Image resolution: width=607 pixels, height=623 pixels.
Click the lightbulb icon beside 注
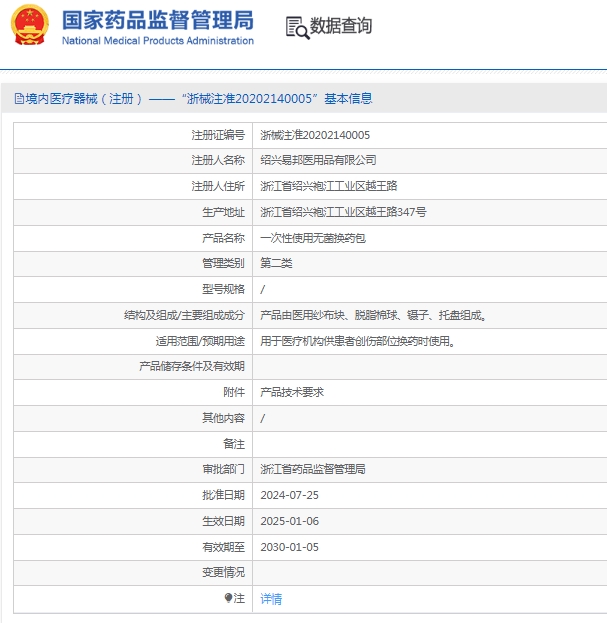228,598
